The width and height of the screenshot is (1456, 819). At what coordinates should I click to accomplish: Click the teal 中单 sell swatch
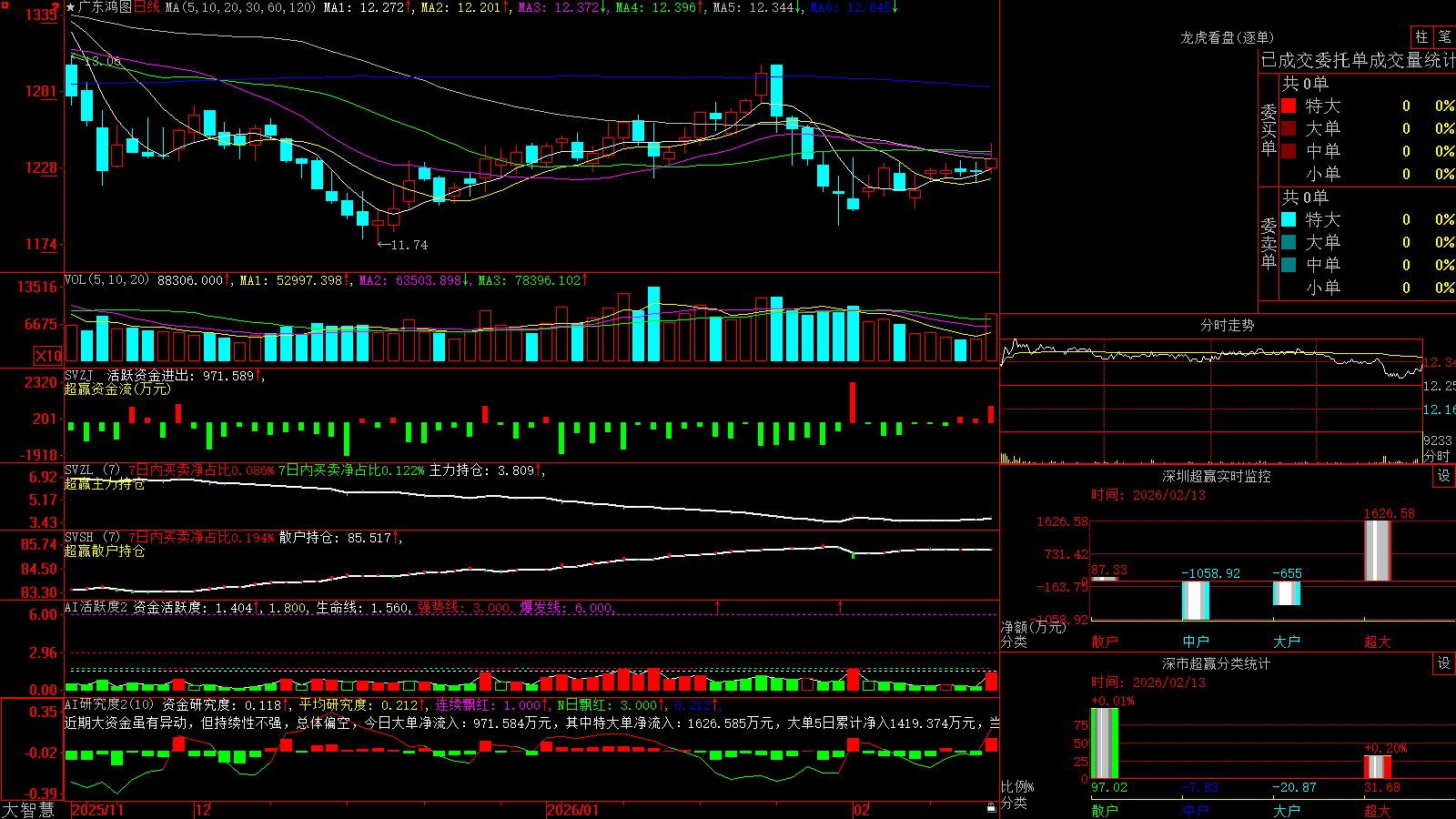(x=1289, y=265)
